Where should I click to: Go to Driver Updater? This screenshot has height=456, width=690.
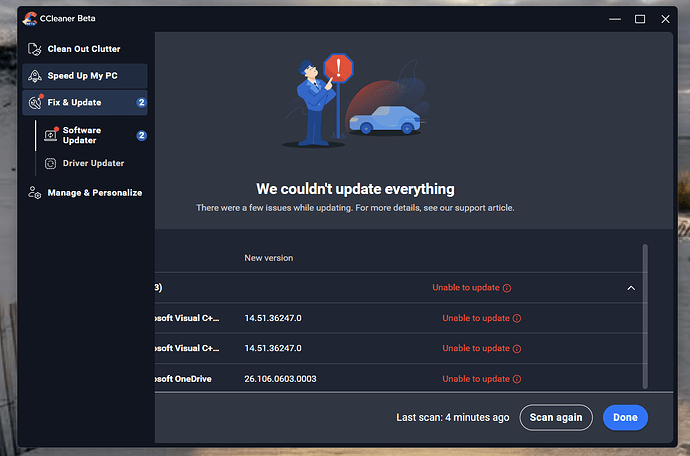pyautogui.click(x=95, y=163)
